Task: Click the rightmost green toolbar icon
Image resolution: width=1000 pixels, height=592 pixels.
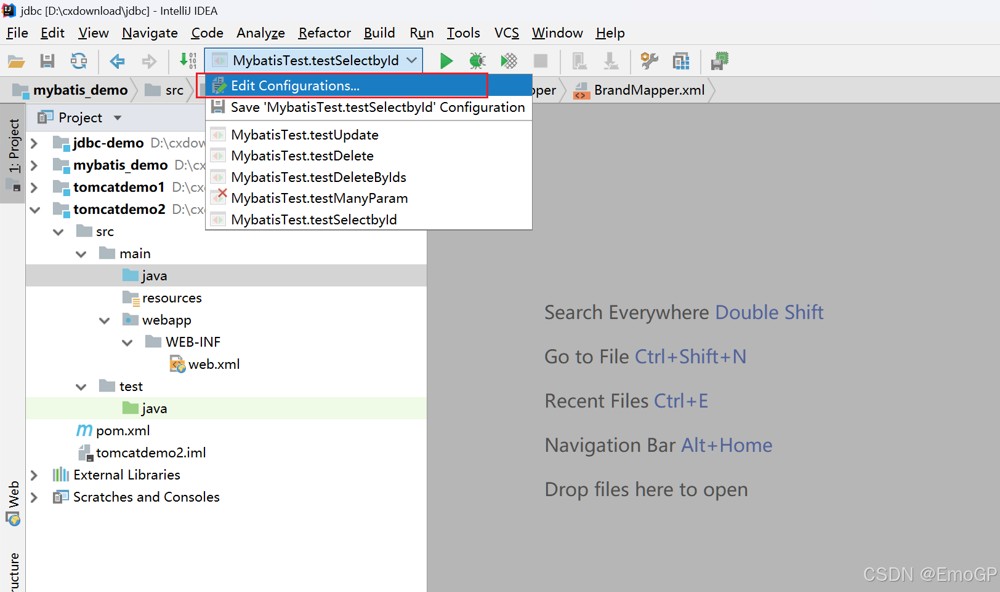Action: click(719, 61)
